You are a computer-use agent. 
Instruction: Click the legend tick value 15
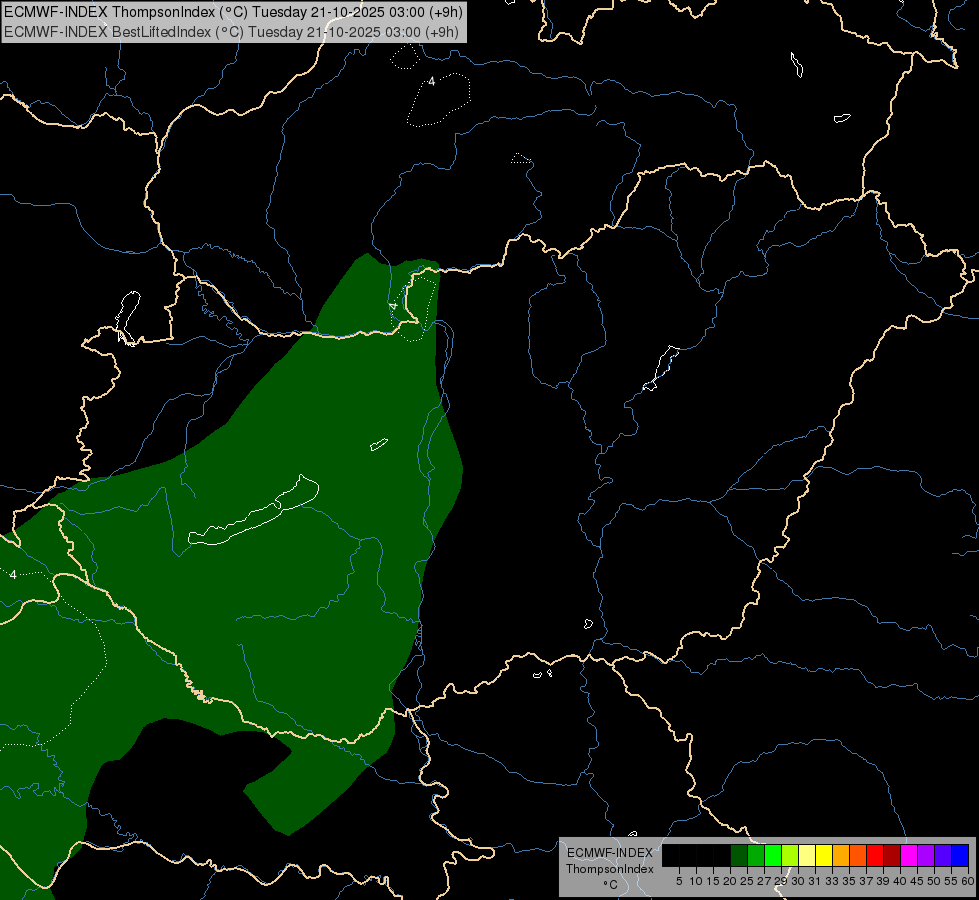point(713,881)
